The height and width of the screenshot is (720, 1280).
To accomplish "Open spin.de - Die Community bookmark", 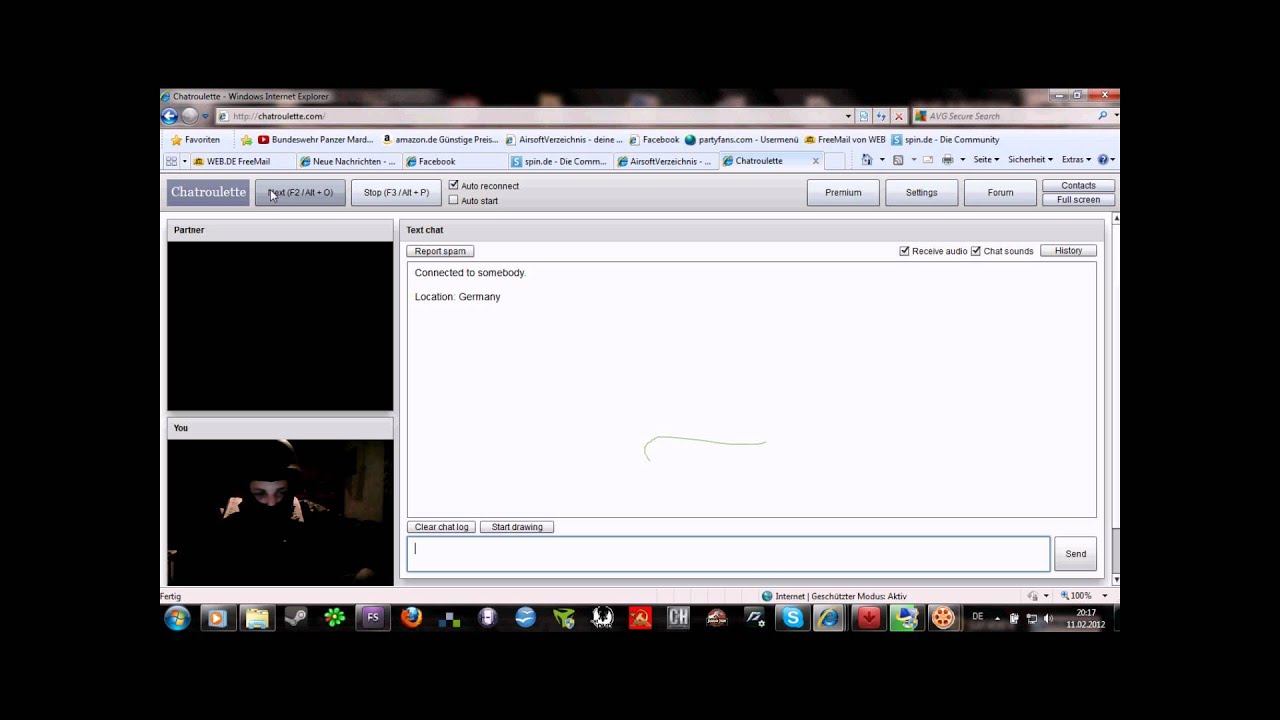I will click(945, 140).
